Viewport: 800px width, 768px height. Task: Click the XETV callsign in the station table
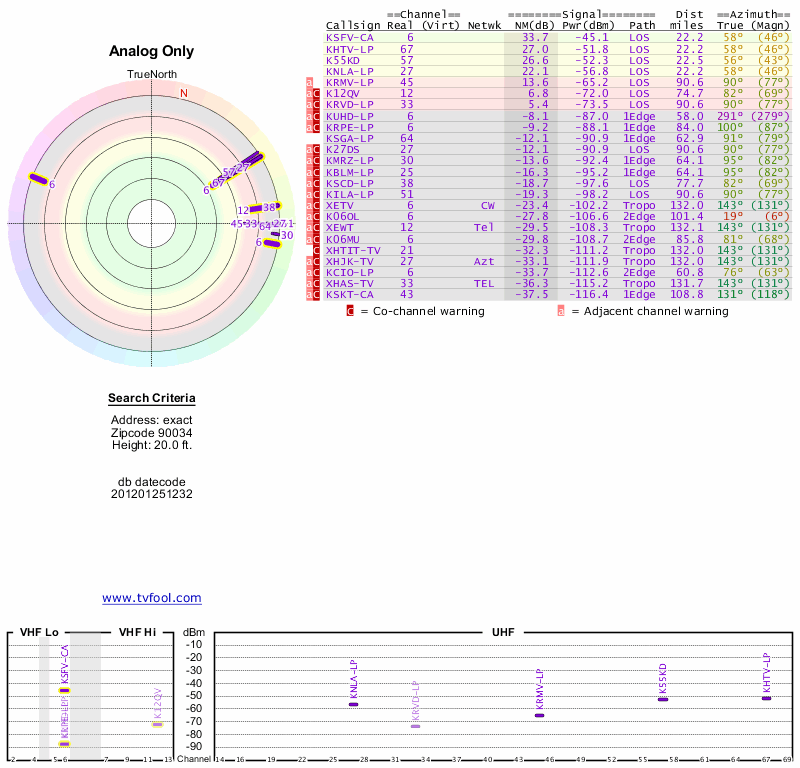pyautogui.click(x=342, y=205)
